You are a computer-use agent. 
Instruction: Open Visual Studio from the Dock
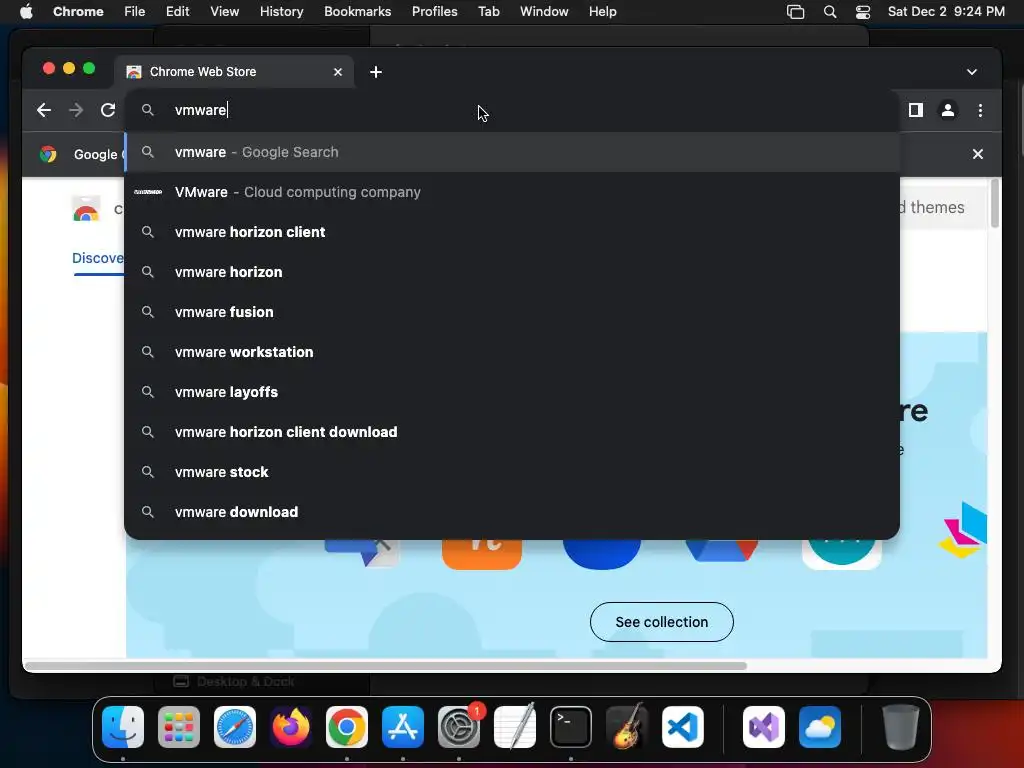763,727
